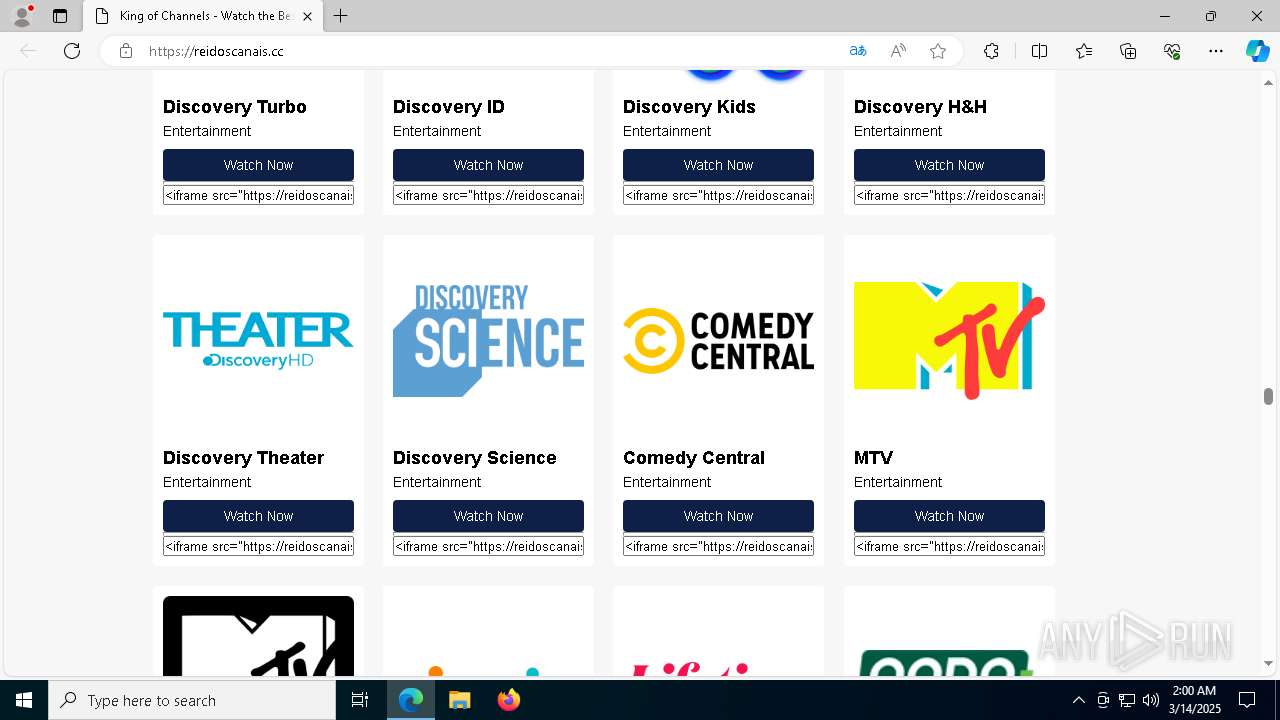Watch Now for Discovery Theater
This screenshot has width=1280, height=720.
click(258, 516)
